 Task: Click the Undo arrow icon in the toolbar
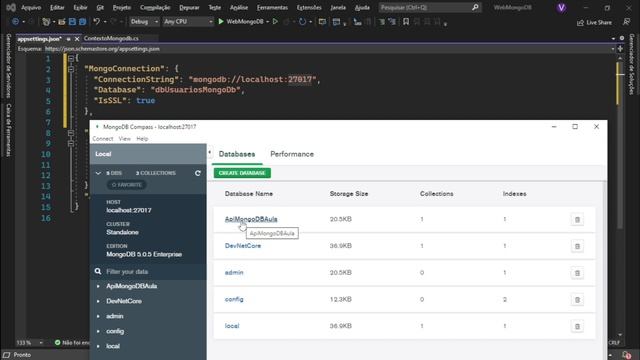tap(96, 22)
